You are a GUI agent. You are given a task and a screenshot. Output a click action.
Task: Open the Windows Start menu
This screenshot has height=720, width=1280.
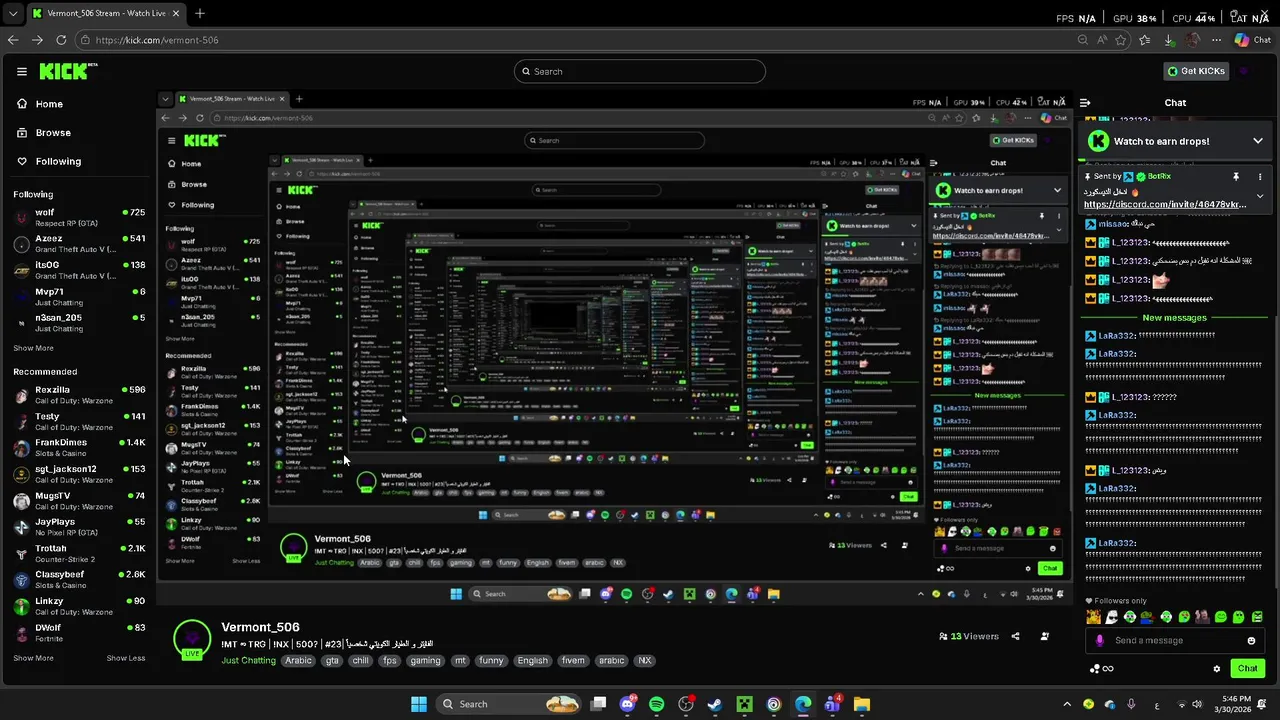(419, 704)
